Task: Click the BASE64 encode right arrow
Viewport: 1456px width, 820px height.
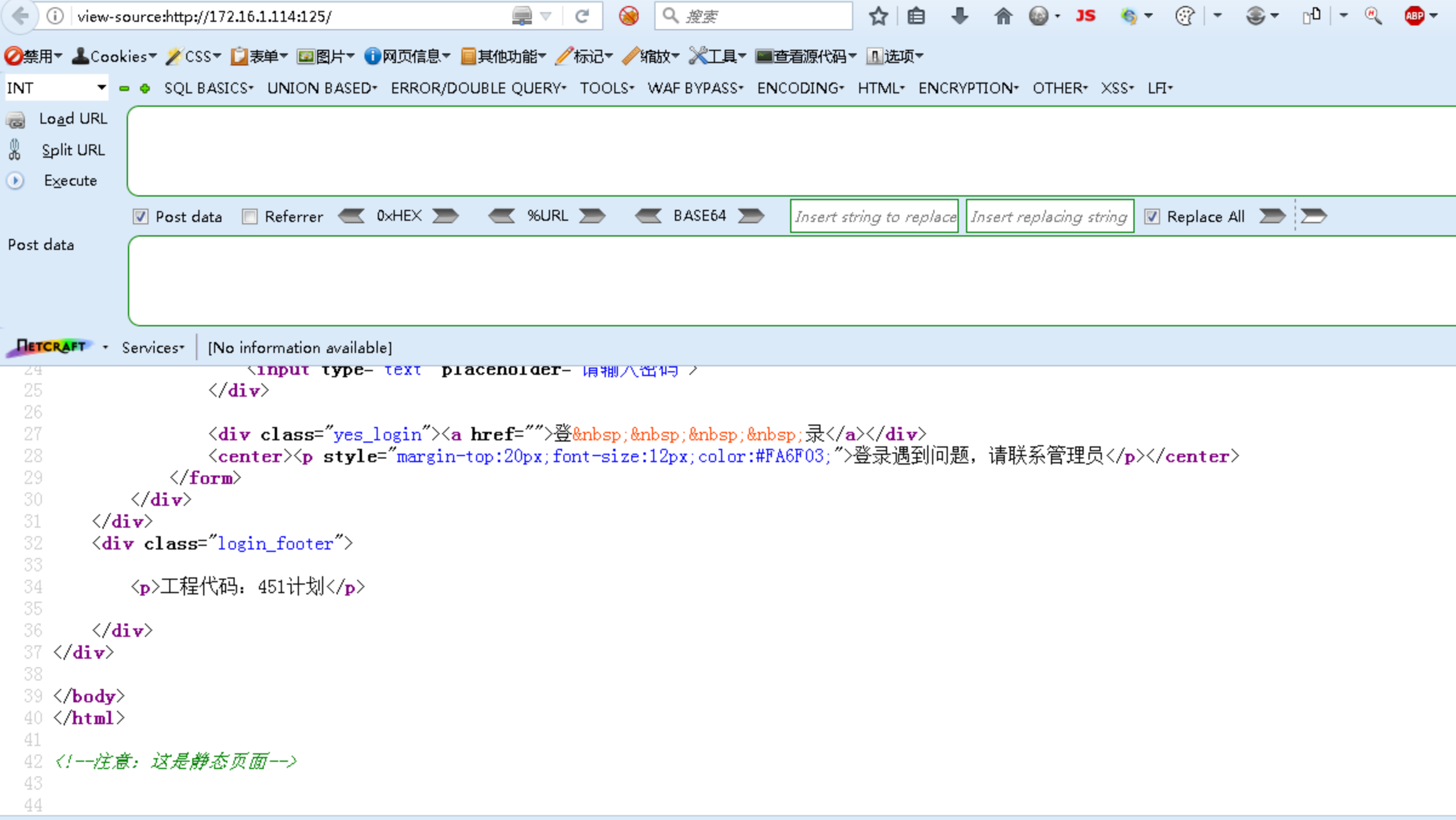Action: coord(751,216)
